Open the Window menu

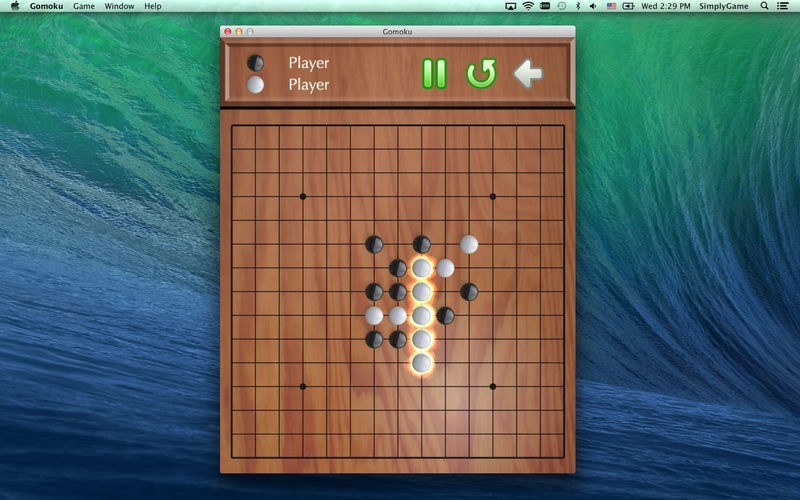[119, 6]
